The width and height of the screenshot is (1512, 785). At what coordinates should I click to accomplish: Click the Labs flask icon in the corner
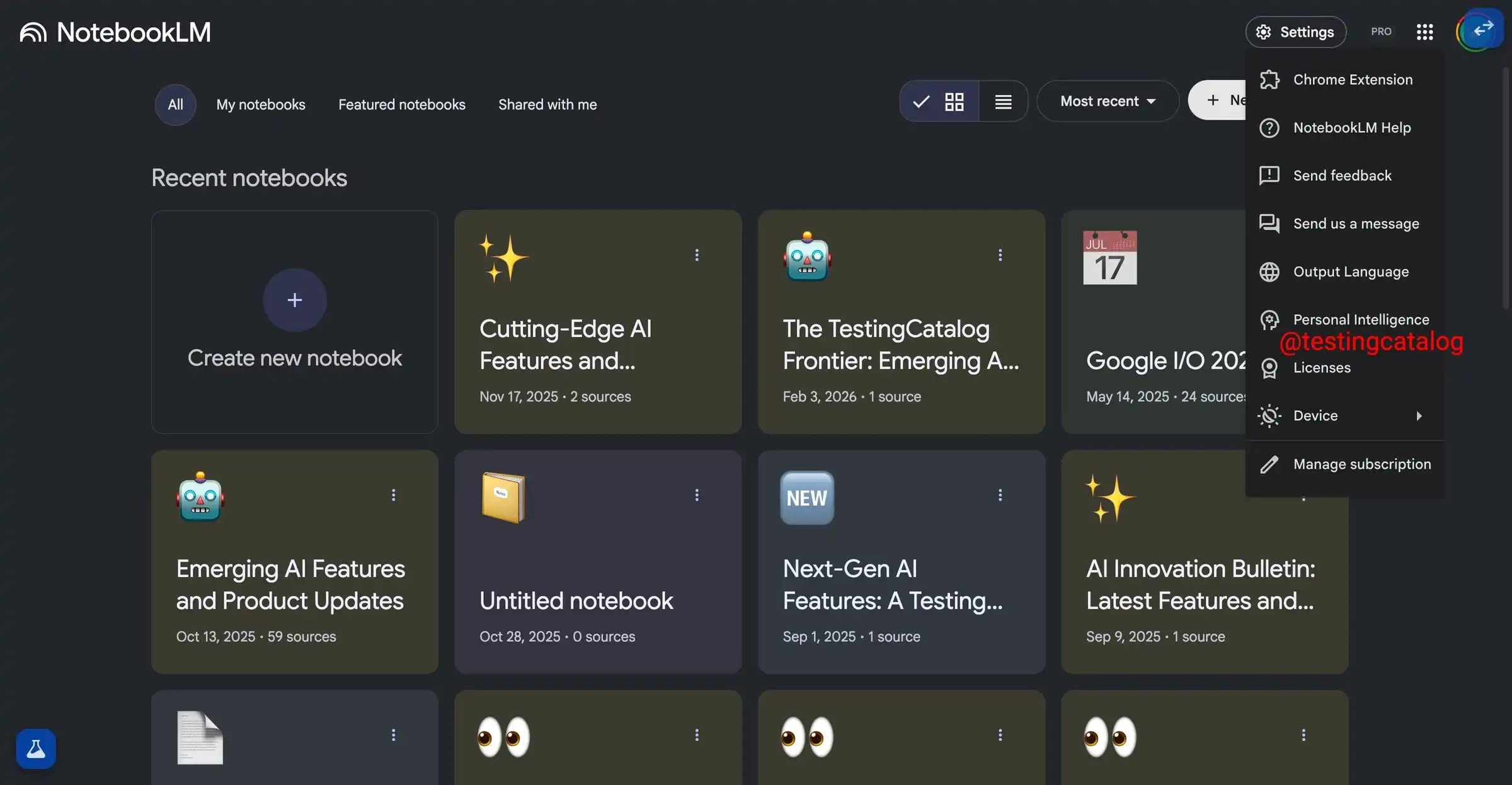point(35,748)
